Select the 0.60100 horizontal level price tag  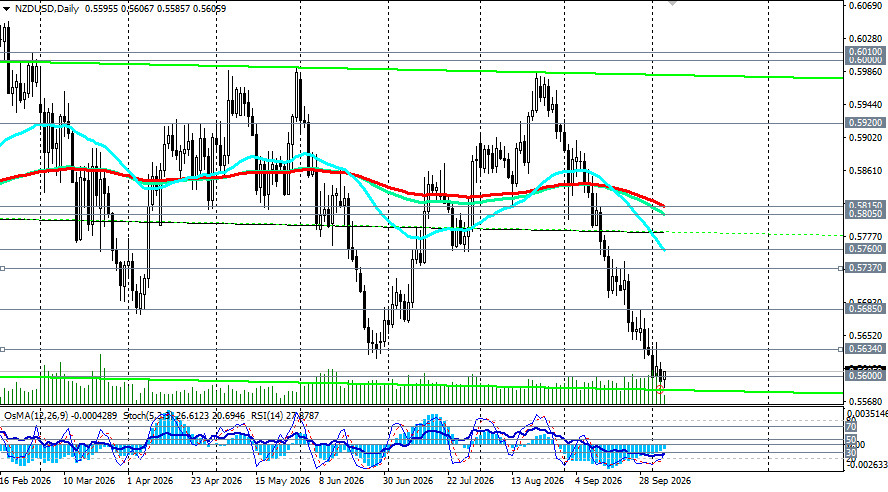[x=865, y=52]
